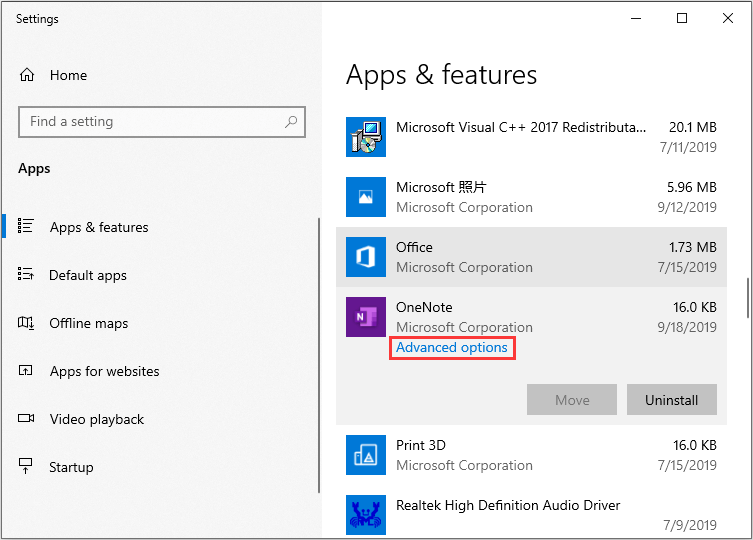Click the 9/18/2019 install date
Screen dimensions: 753x540
687,327
